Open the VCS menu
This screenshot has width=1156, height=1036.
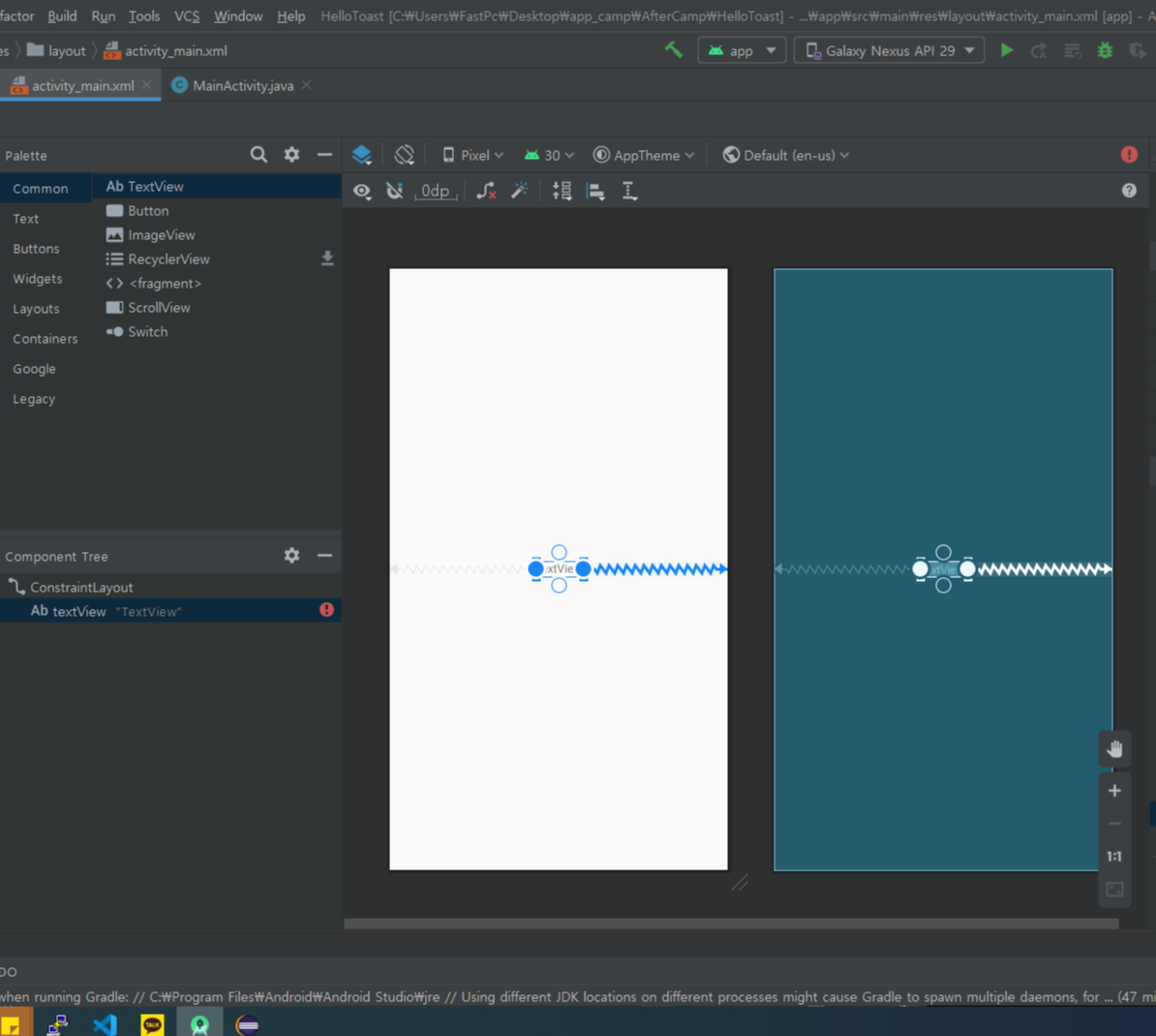coord(187,15)
